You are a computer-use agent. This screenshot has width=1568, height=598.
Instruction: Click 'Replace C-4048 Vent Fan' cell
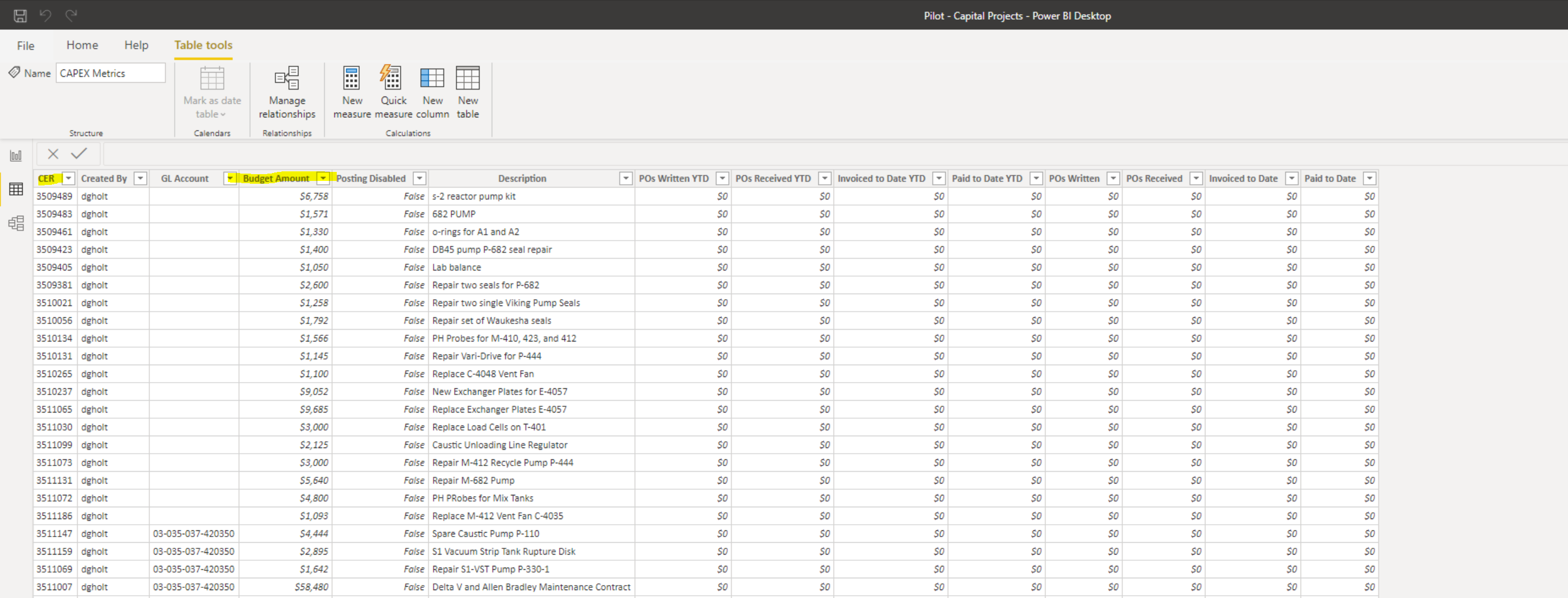531,374
